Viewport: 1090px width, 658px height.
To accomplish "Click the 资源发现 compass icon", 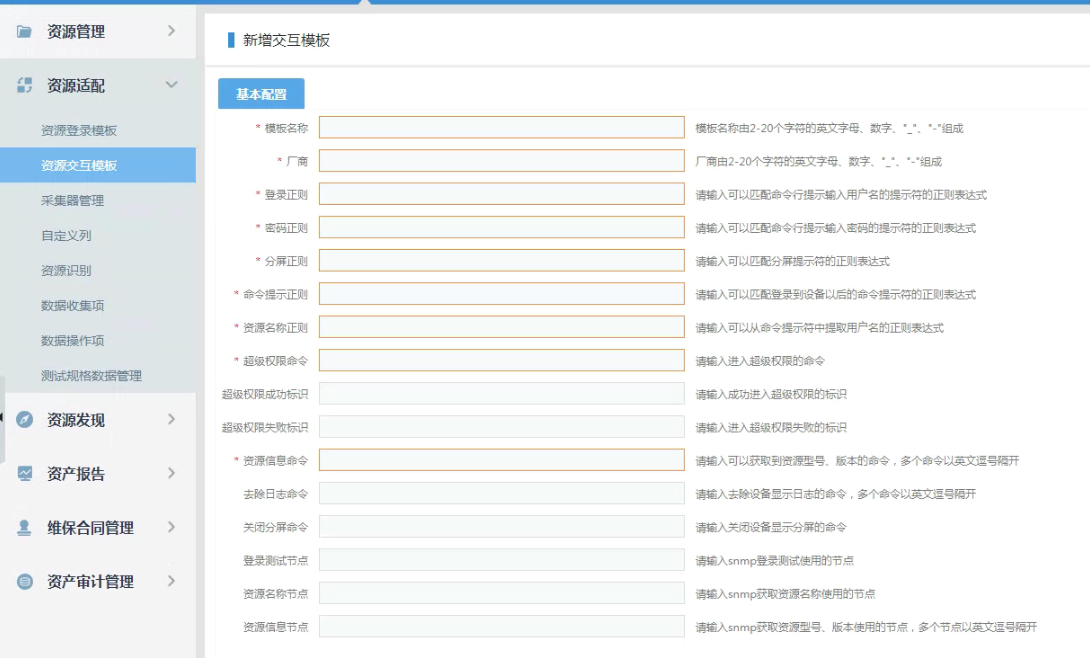I will pos(24,419).
